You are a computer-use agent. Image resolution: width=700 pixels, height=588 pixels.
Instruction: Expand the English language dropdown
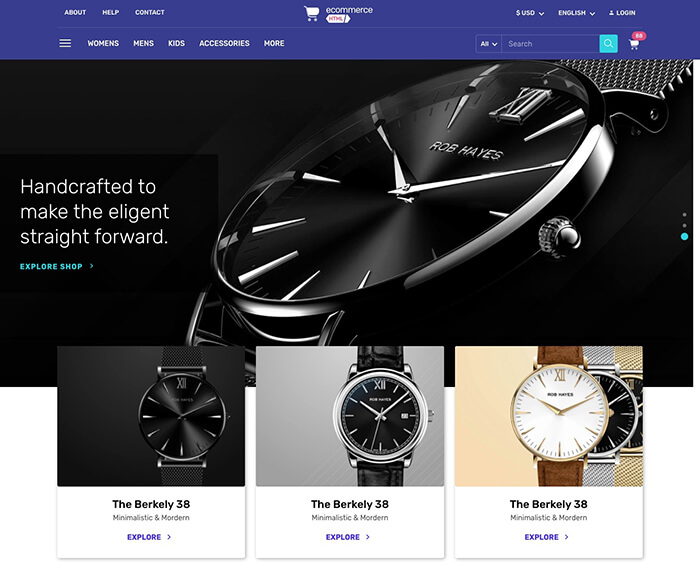coord(576,13)
